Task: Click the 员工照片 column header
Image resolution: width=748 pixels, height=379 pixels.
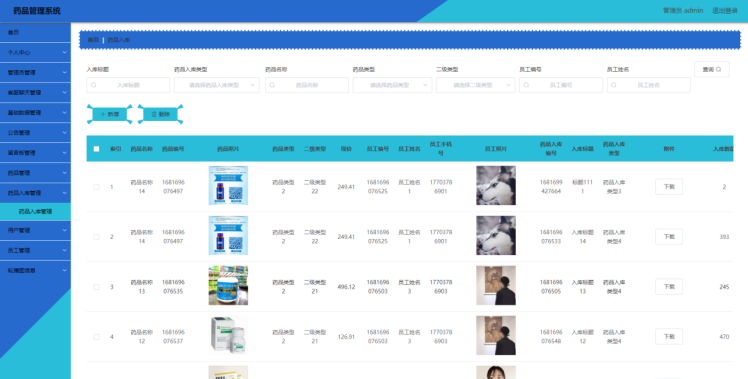Action: [496, 149]
